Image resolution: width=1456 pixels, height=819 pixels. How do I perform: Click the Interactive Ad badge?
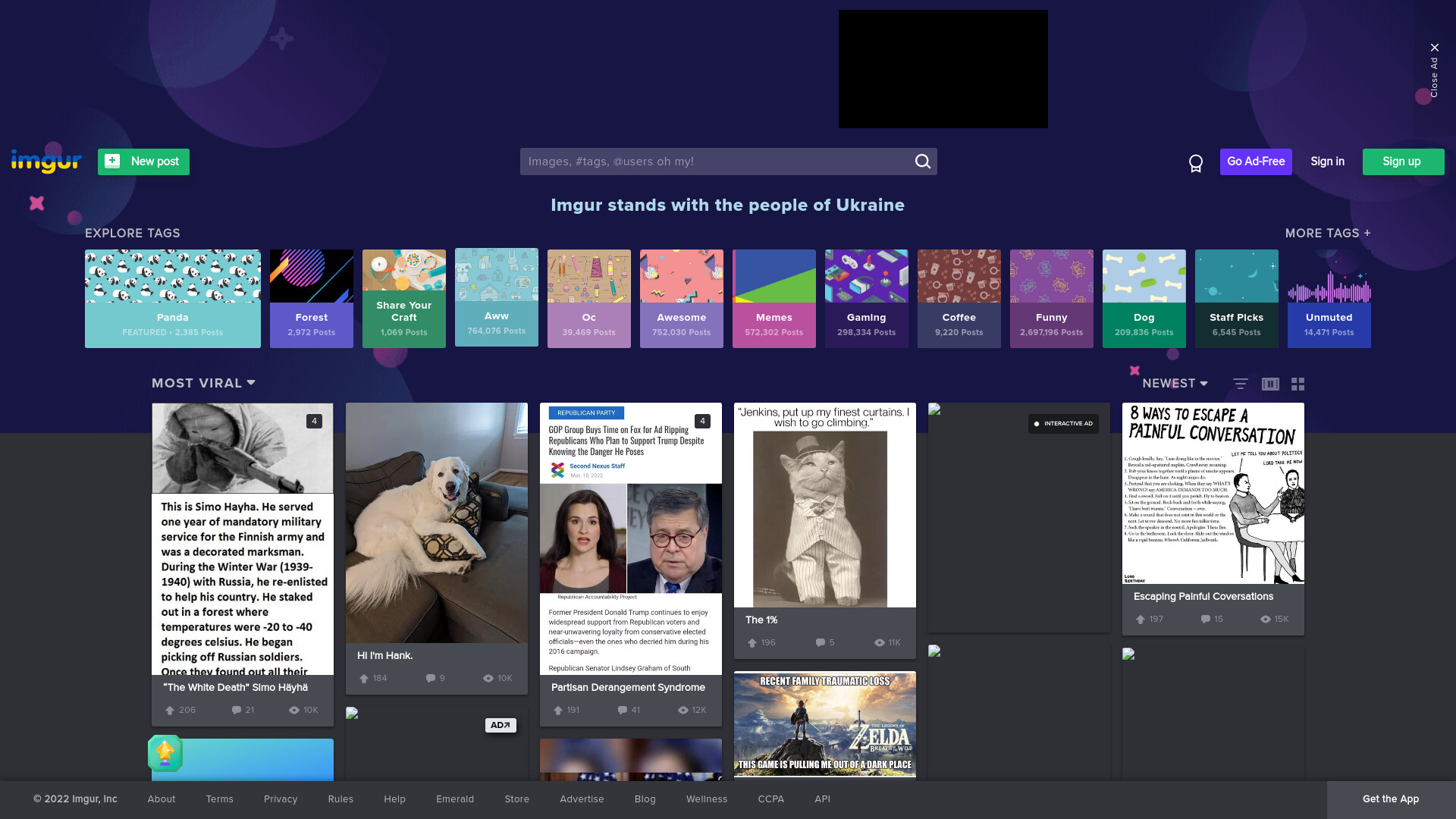click(x=1063, y=424)
